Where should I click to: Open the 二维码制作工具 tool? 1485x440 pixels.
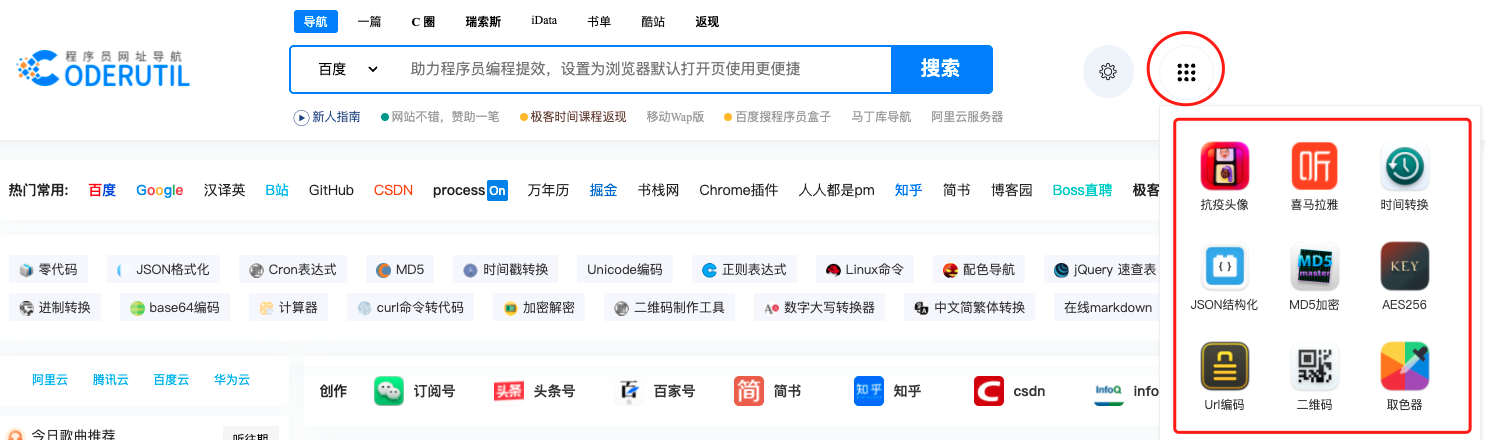(670, 307)
